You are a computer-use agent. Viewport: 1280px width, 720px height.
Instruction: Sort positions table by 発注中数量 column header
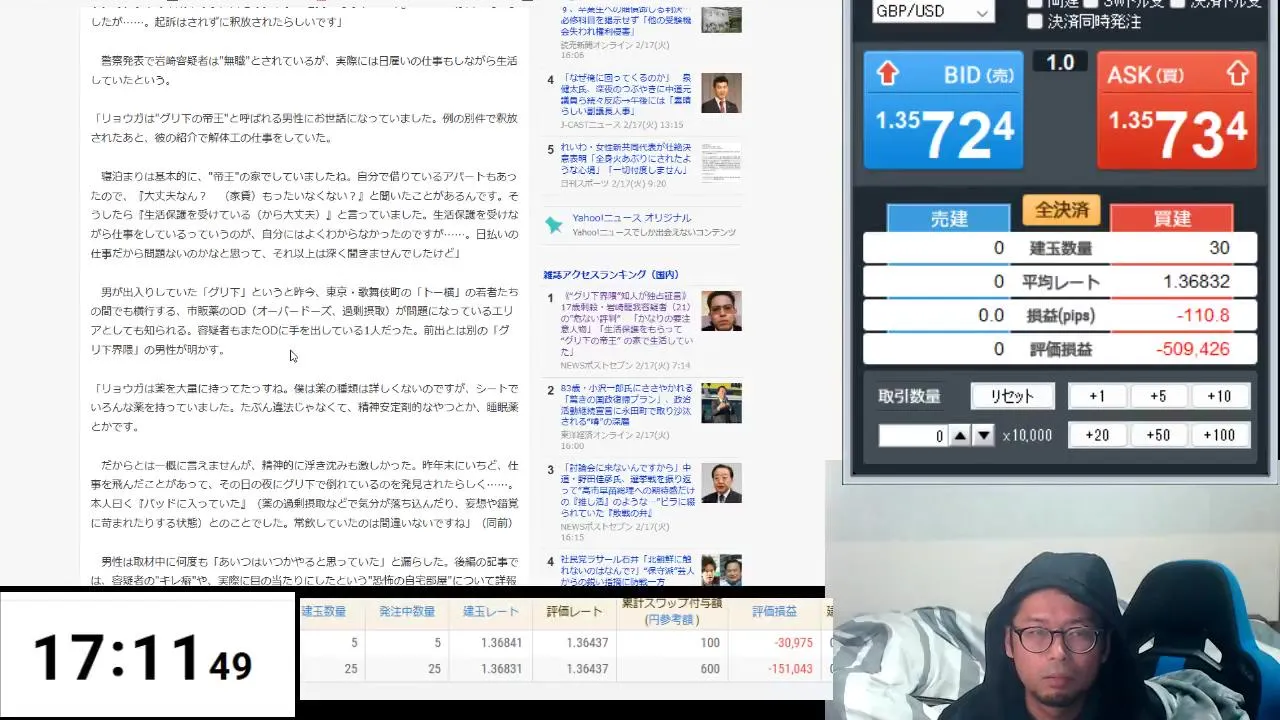406,612
